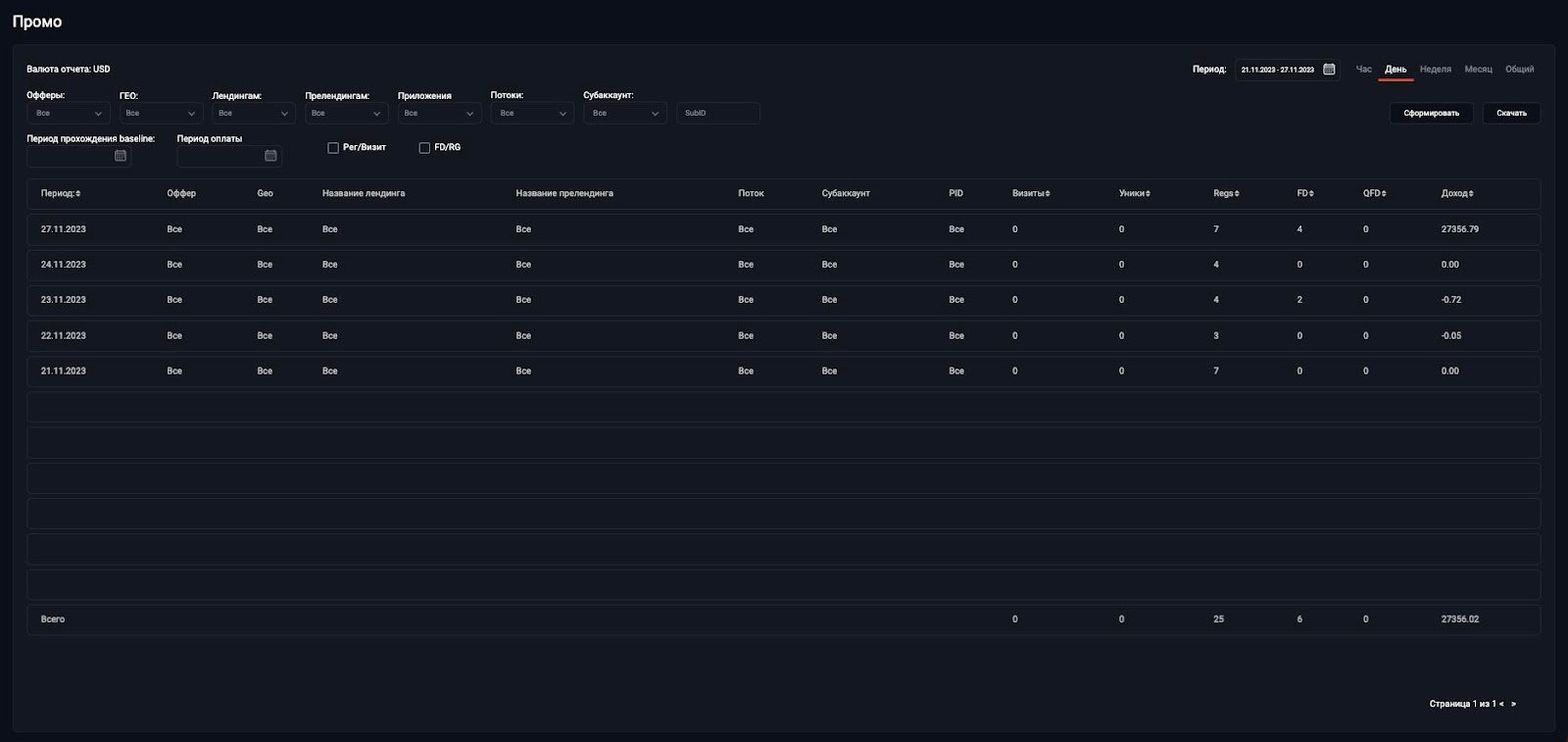1568x742 pixels.
Task: Expand the Приложения dropdown
Action: (439, 114)
